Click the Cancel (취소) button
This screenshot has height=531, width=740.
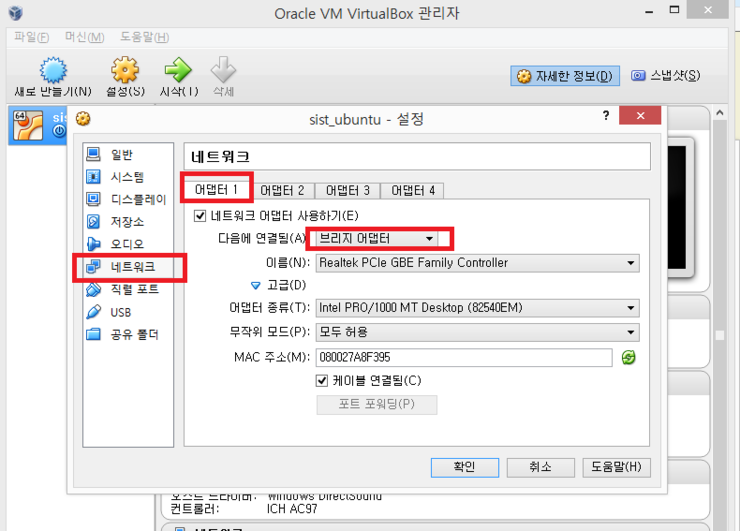tap(540, 467)
